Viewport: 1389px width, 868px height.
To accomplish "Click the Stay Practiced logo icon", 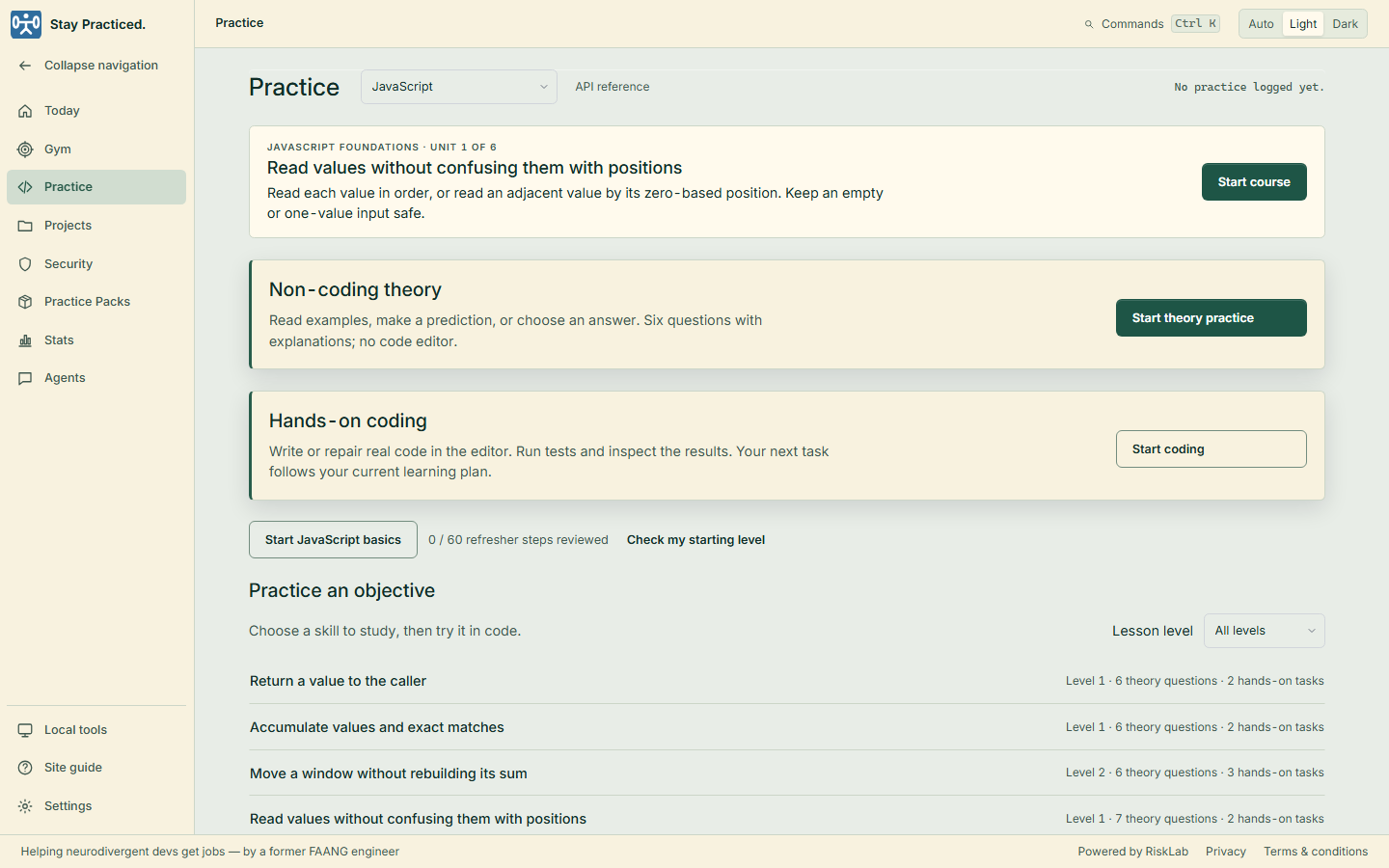I will 26,24.
